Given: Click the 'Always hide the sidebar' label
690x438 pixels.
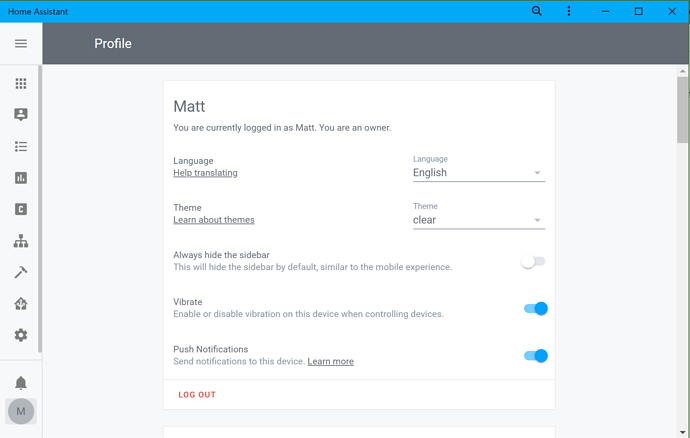Looking at the screenshot, I should click(x=221, y=255).
